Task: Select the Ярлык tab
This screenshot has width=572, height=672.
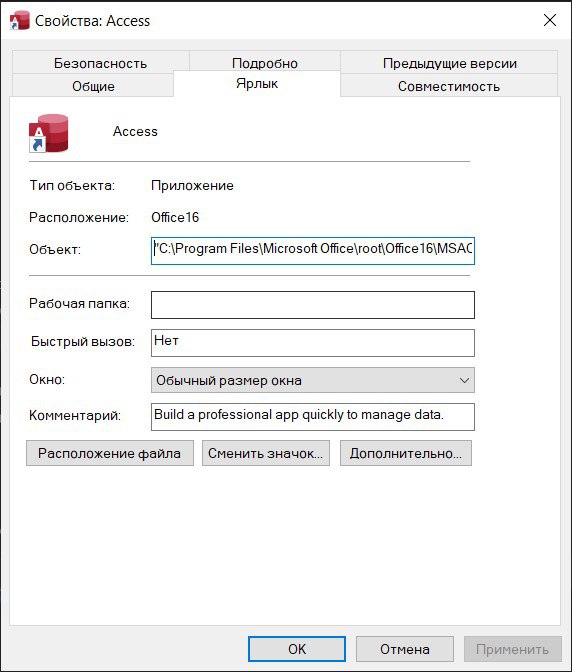Action: coord(257,83)
